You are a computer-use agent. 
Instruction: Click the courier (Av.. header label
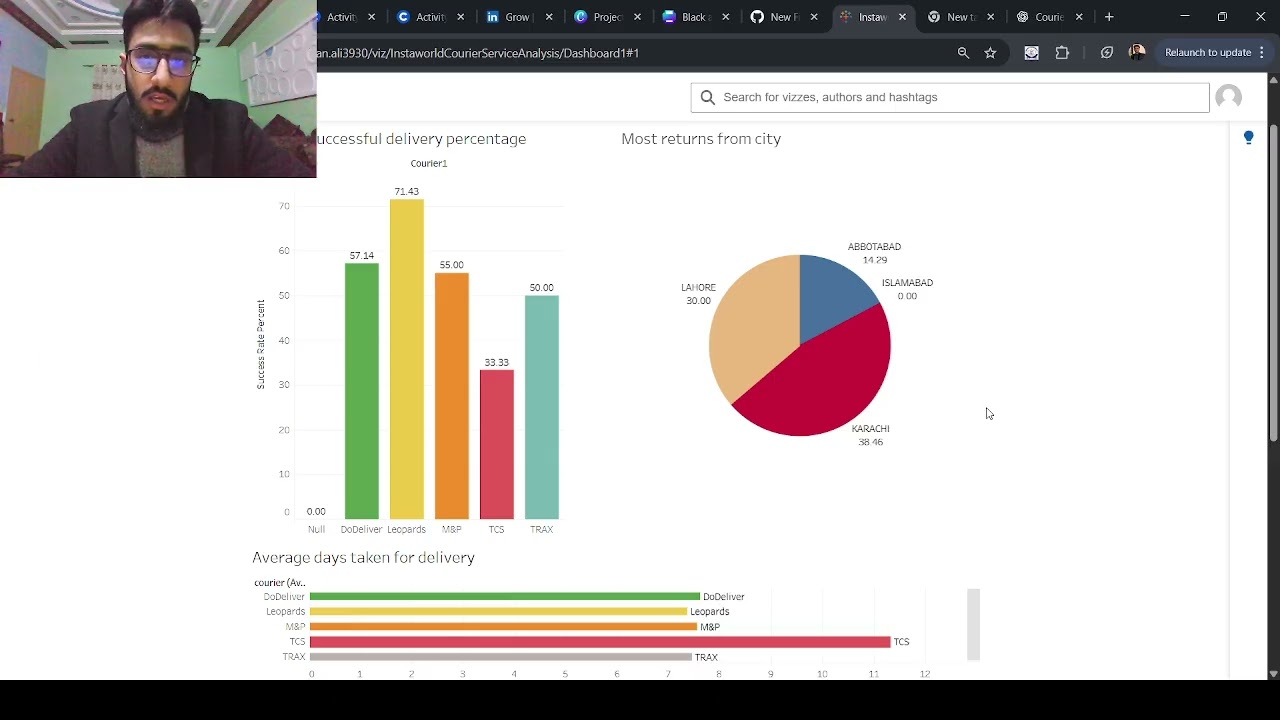click(x=279, y=582)
